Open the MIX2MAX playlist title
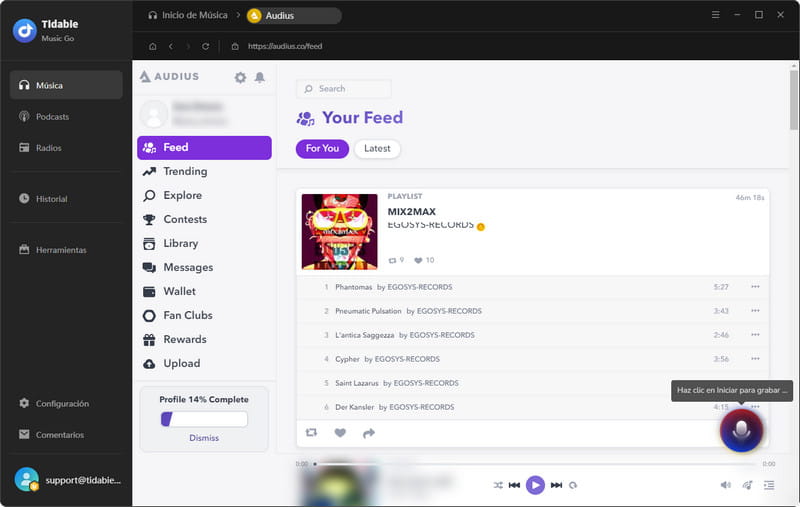The width and height of the screenshot is (800, 507). click(412, 212)
